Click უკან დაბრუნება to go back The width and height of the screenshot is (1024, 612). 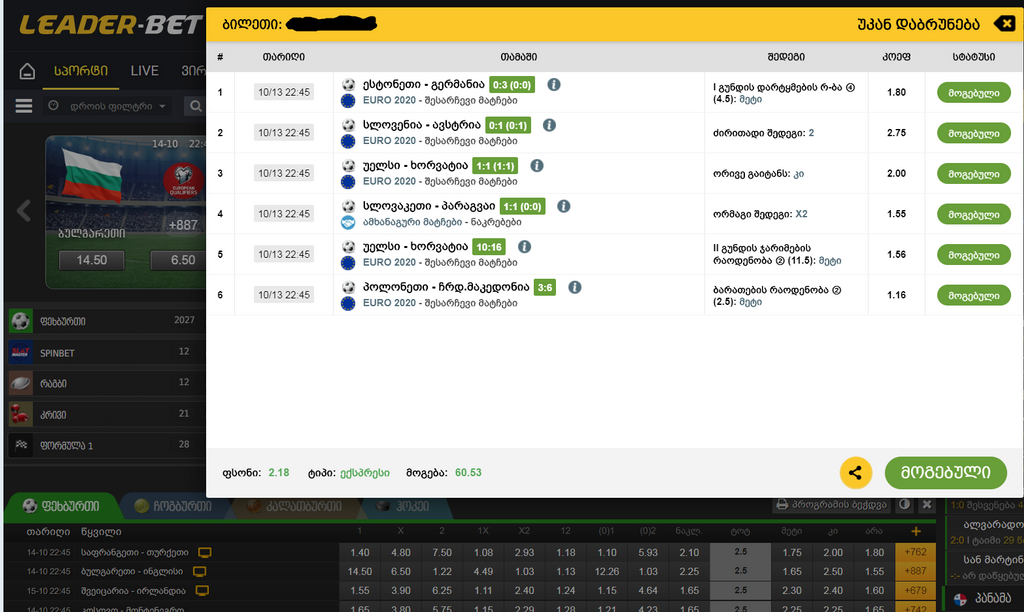(x=918, y=25)
